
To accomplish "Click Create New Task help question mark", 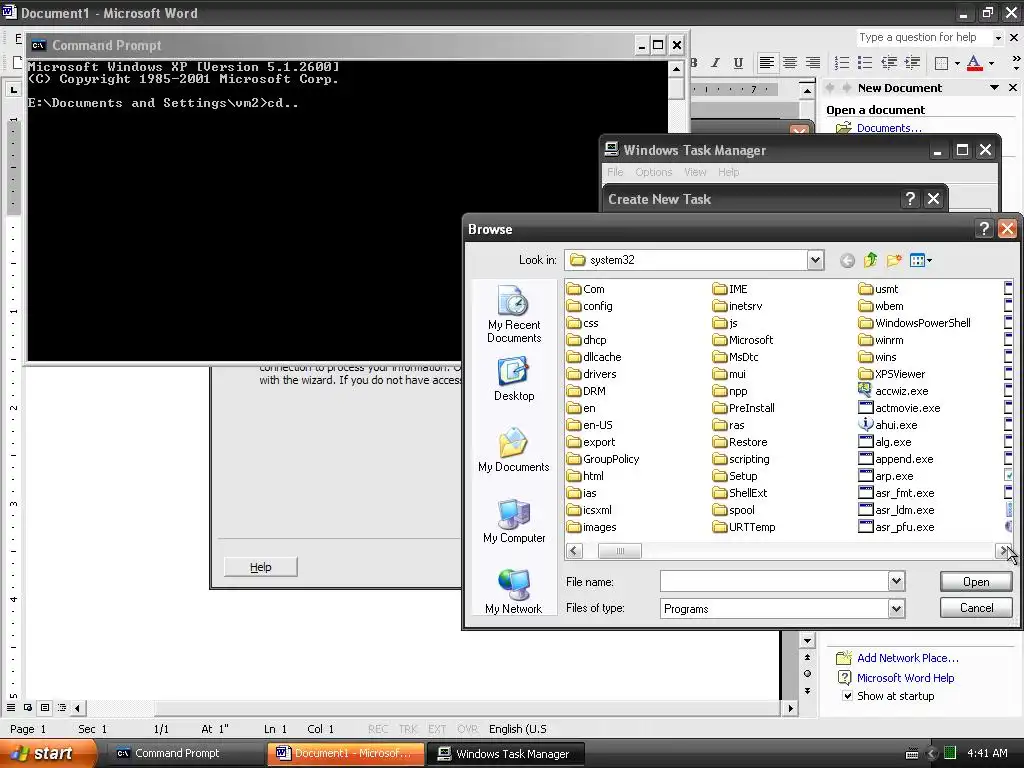I will pos(910,199).
